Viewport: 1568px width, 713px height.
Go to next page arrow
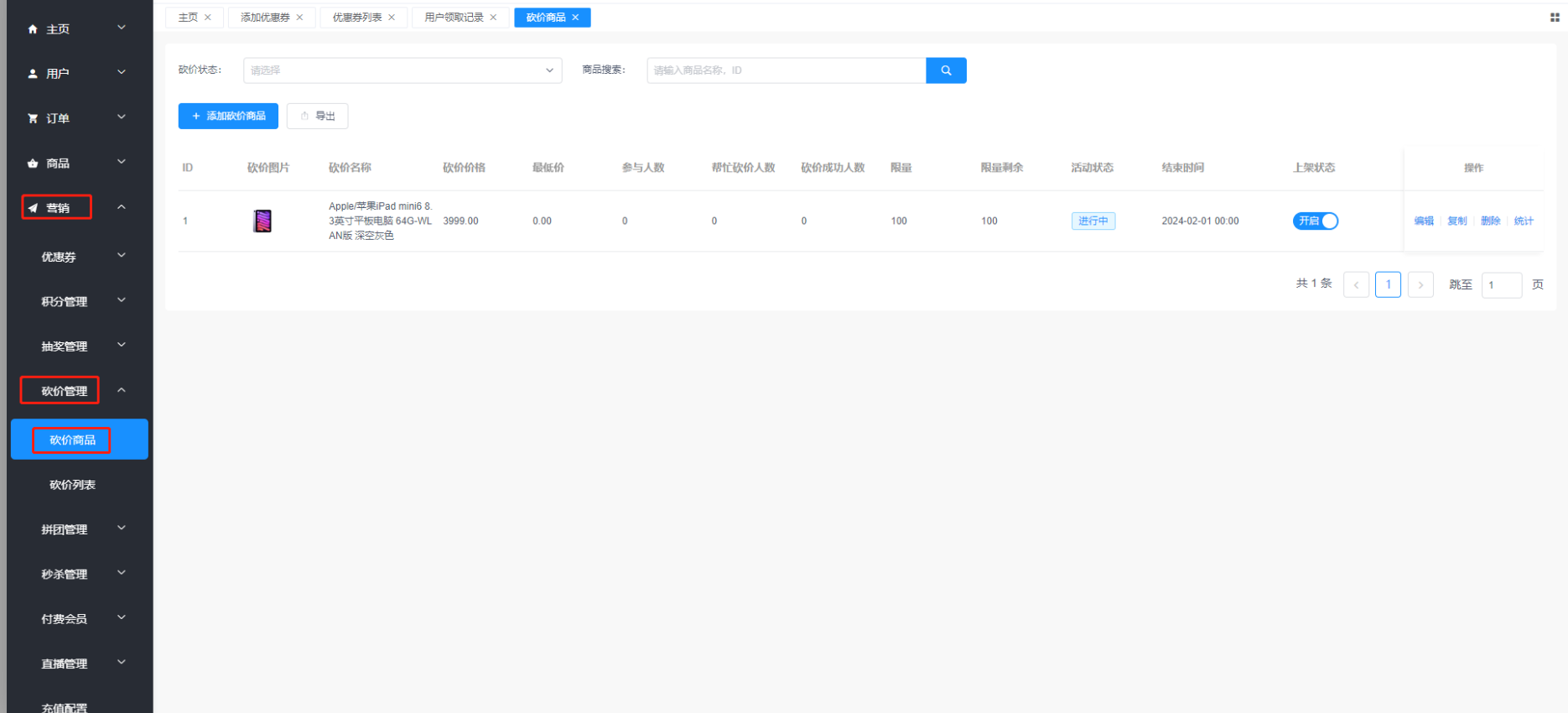coord(1420,285)
